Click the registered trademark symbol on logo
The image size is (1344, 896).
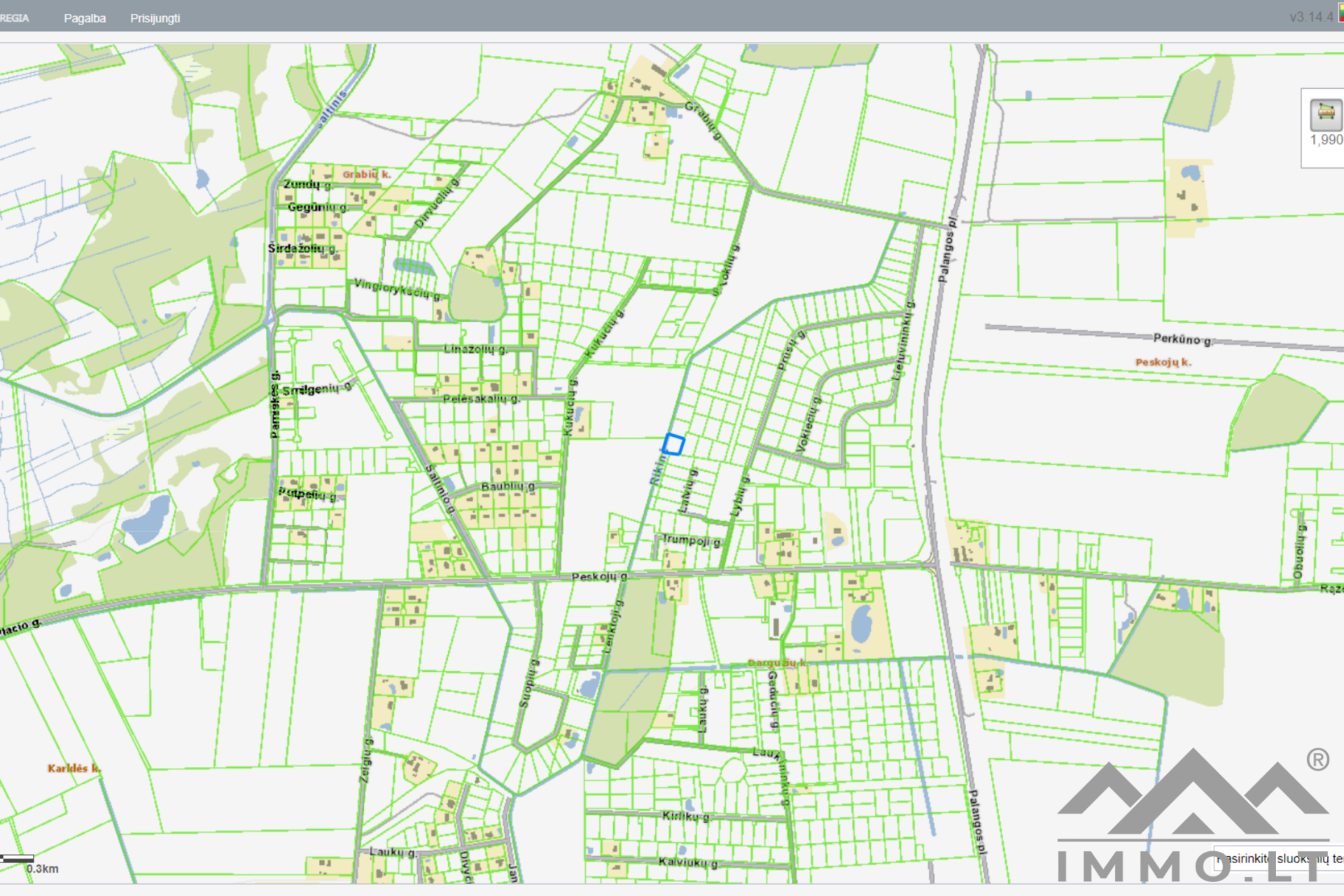(x=1317, y=759)
